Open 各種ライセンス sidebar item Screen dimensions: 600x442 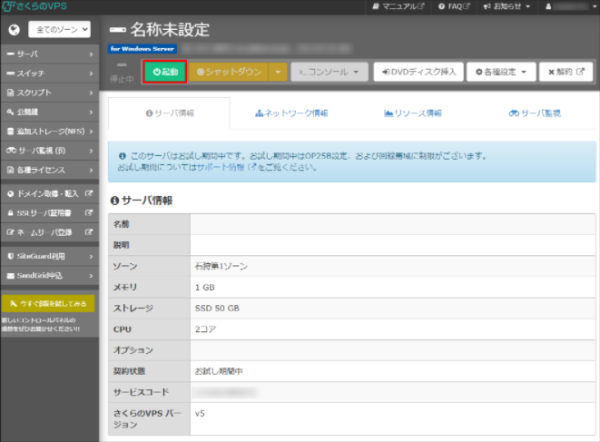50,170
